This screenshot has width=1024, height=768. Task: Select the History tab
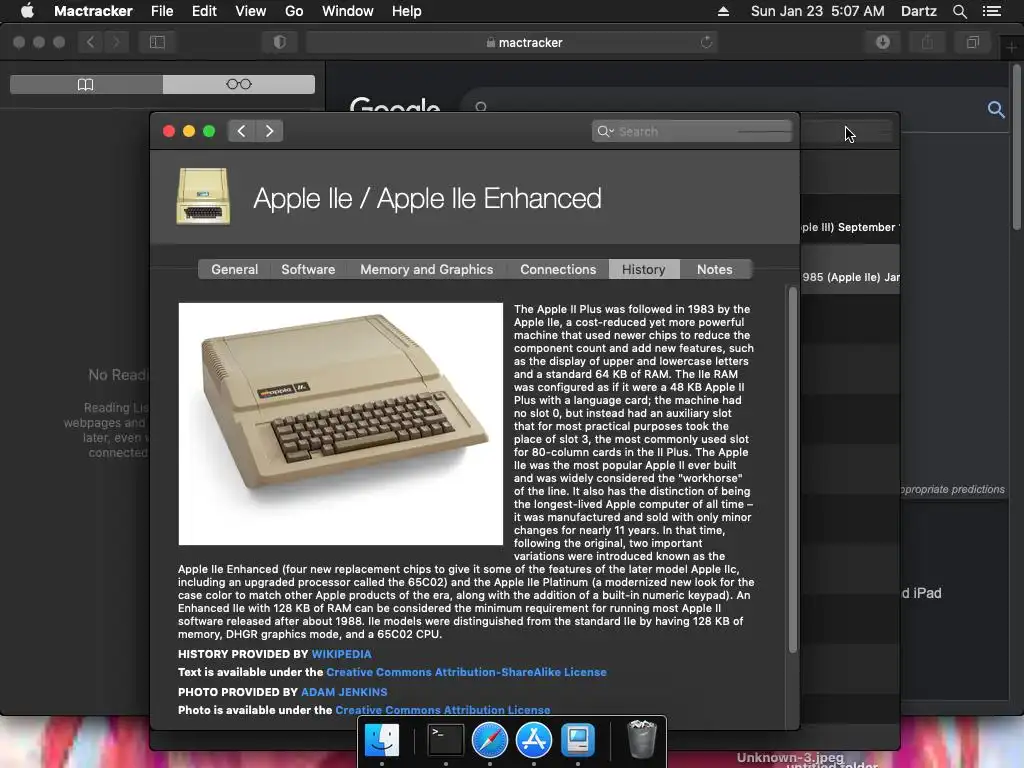click(644, 269)
